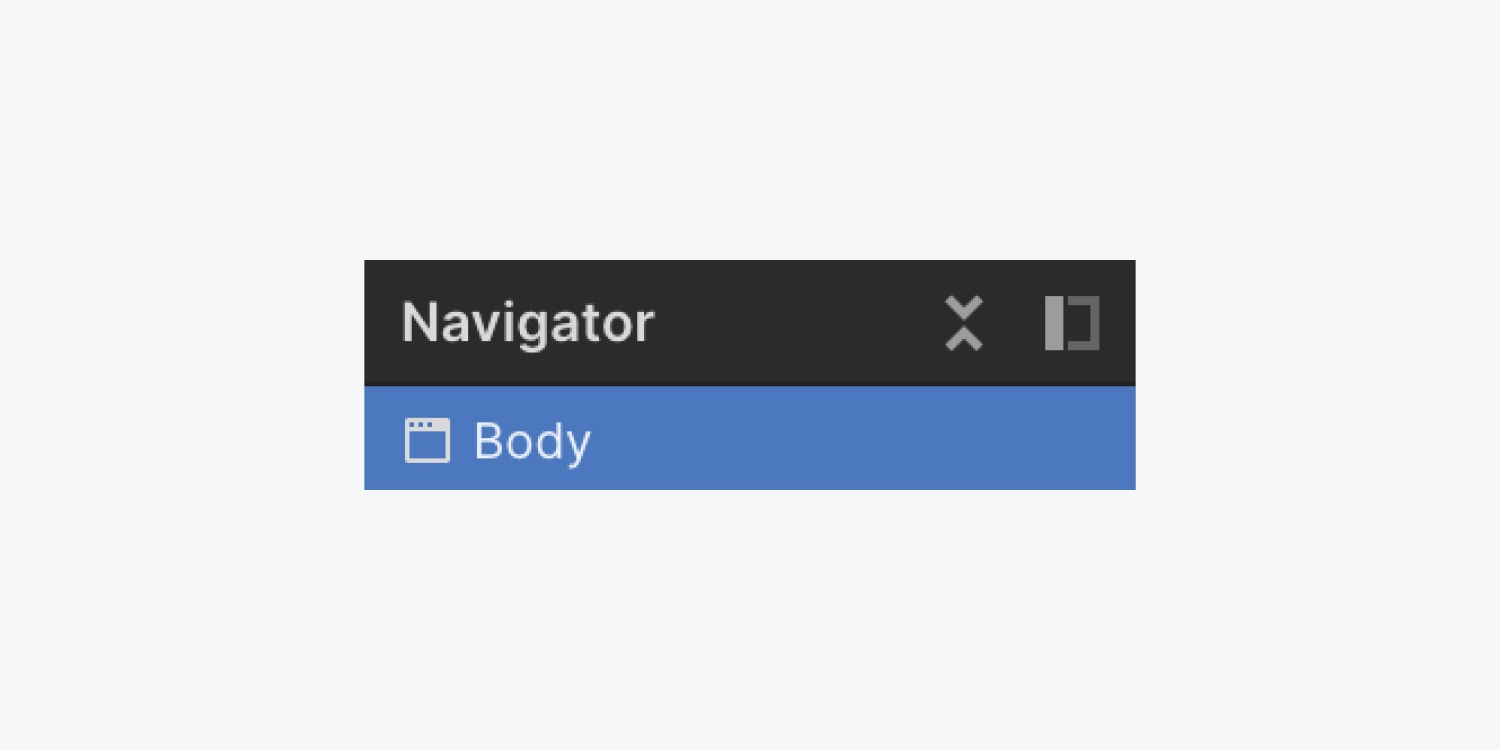Select the collapse-all icon in the Navigator header
Screen dimensions: 1501x751
pyautogui.click(x=964, y=322)
